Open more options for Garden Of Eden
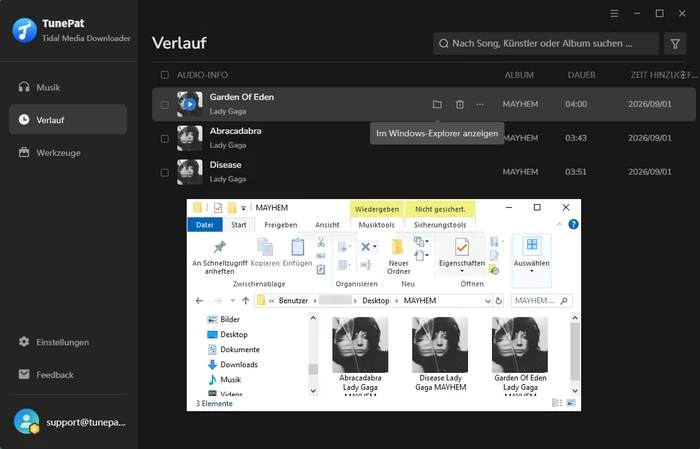This screenshot has height=449, width=700. (480, 104)
